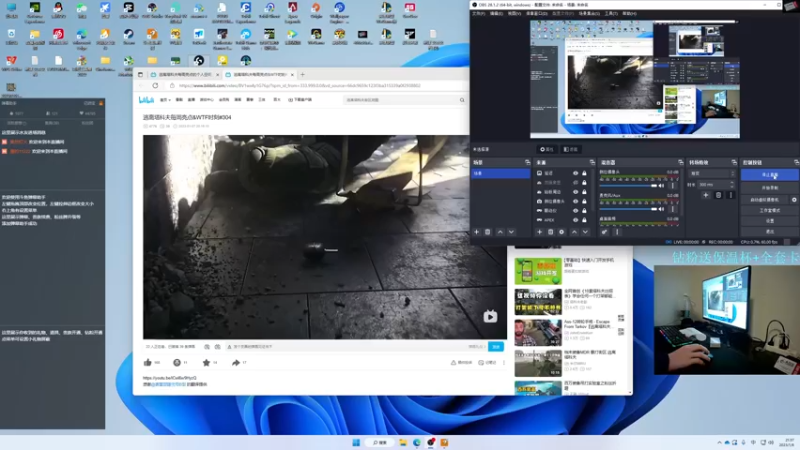Remove the scene transition with trash icon
The width and height of the screenshot is (800, 450).
[x=718, y=195]
